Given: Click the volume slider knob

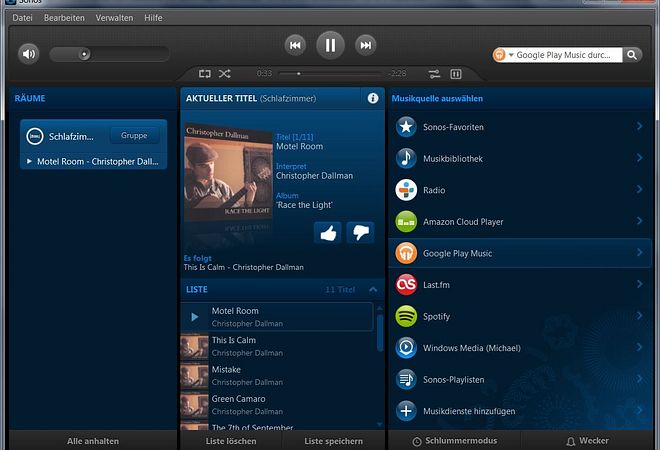Looking at the screenshot, I should (84, 54).
